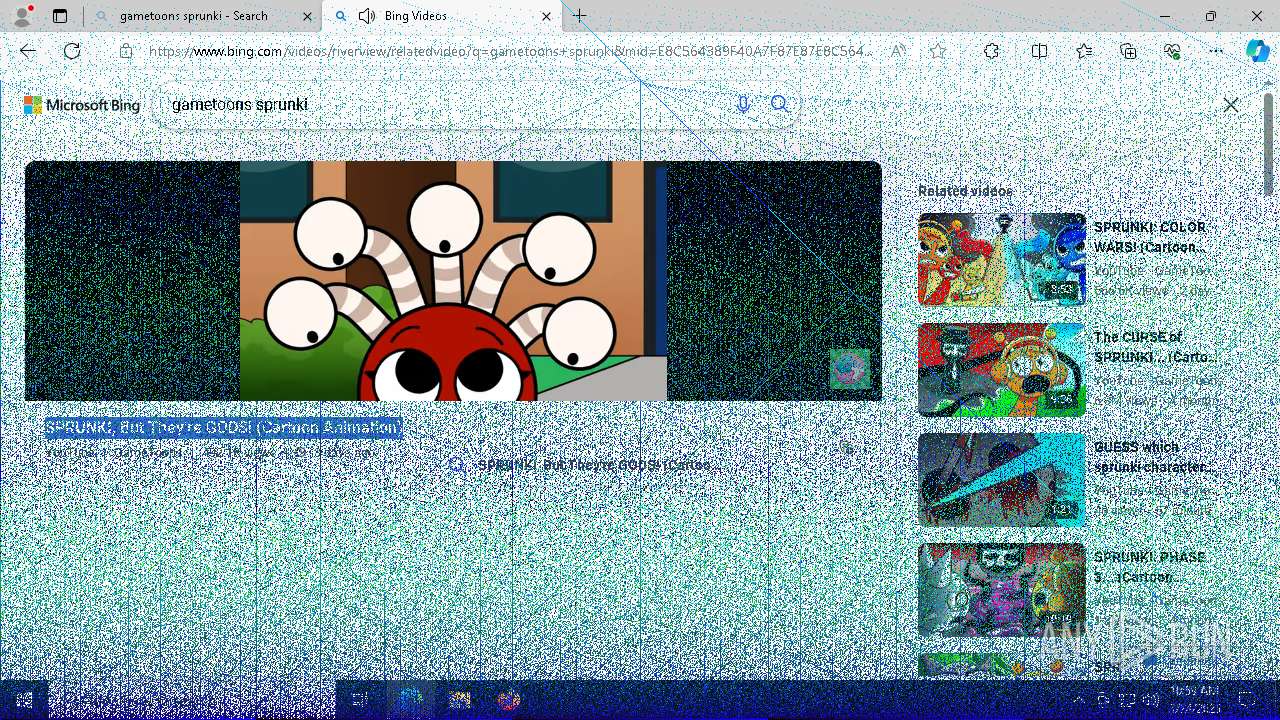Start Read aloud from address bar
The height and width of the screenshot is (720, 1280).
899,51
